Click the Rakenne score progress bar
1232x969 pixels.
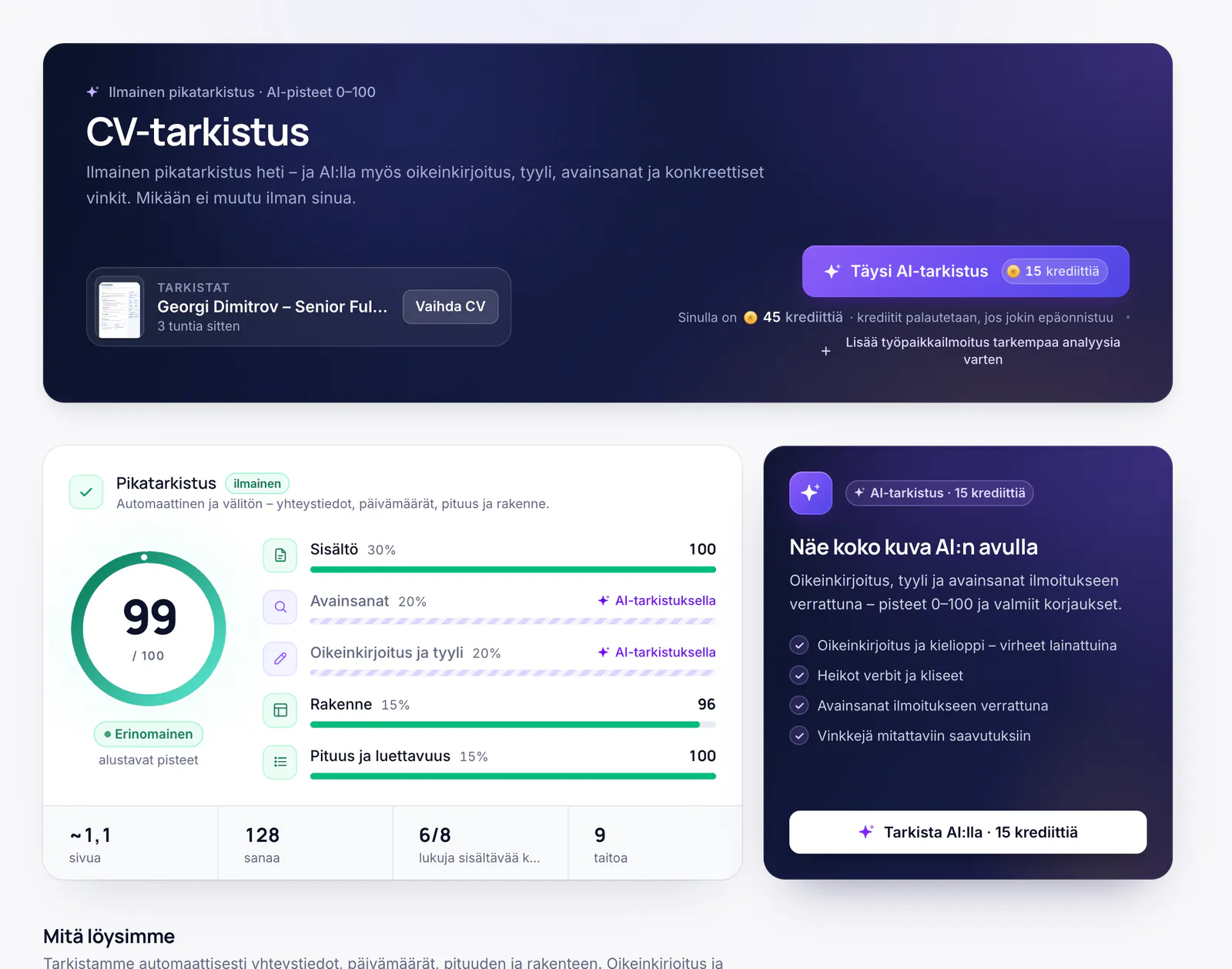[x=513, y=724]
